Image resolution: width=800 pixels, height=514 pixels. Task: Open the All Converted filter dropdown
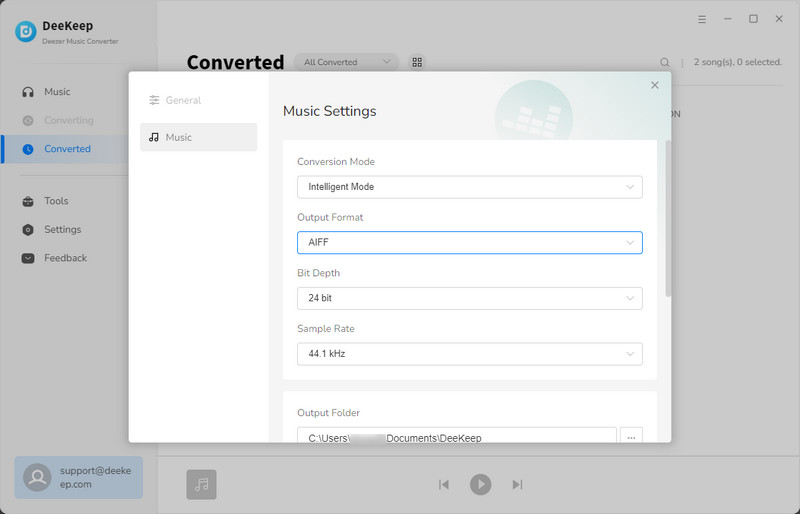coord(346,62)
